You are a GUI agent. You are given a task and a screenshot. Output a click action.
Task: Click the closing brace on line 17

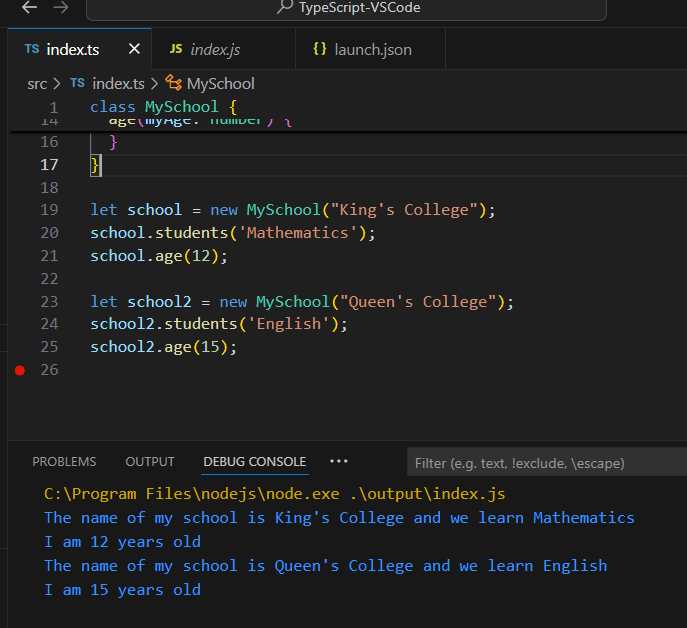[95, 165]
